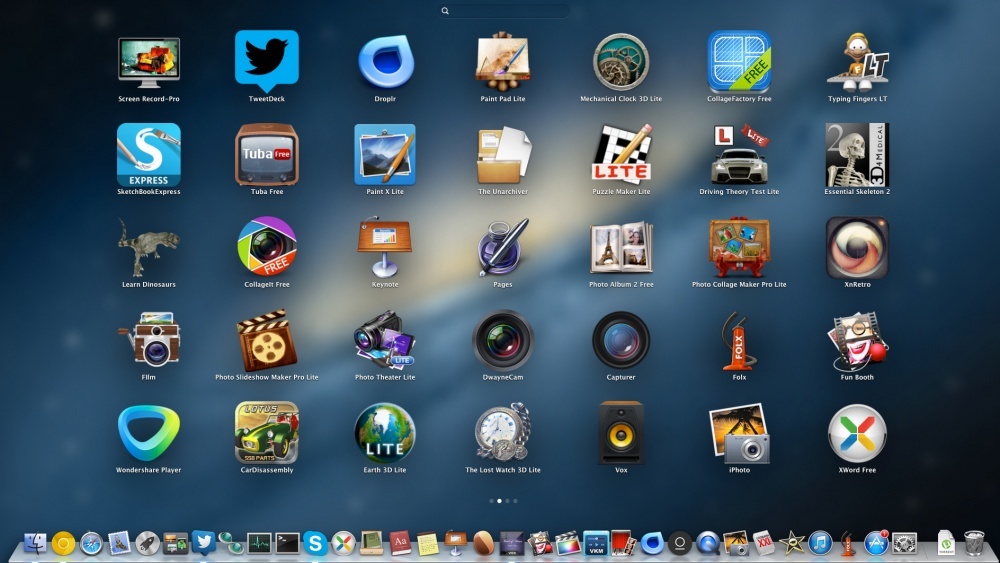Launch DwayneCam
This screenshot has width=1000, height=563.
point(503,340)
